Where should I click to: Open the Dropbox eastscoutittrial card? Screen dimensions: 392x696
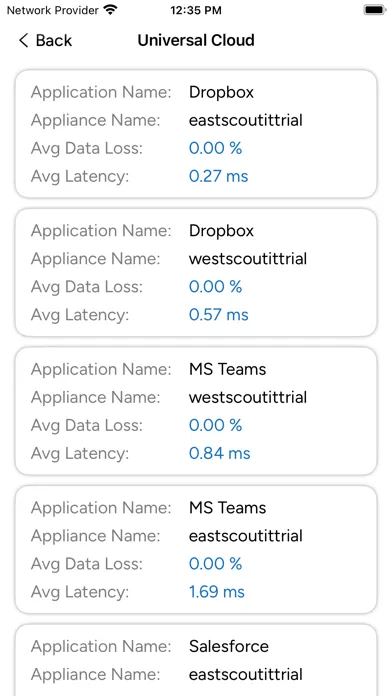(x=196, y=134)
